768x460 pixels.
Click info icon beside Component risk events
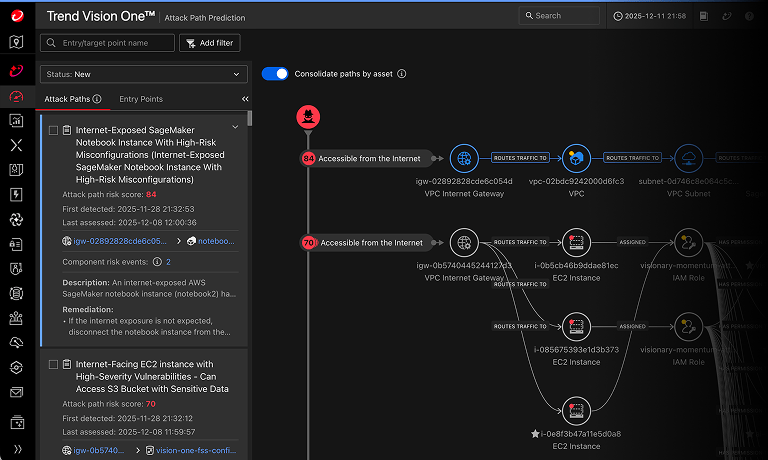point(157,262)
